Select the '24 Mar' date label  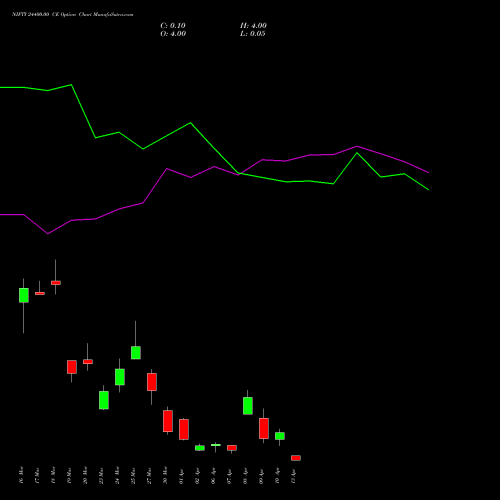117,475
